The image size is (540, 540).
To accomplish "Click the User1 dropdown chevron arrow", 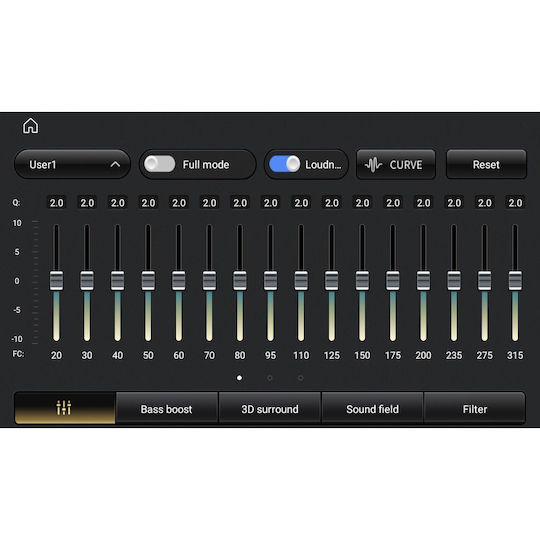I will point(115,165).
